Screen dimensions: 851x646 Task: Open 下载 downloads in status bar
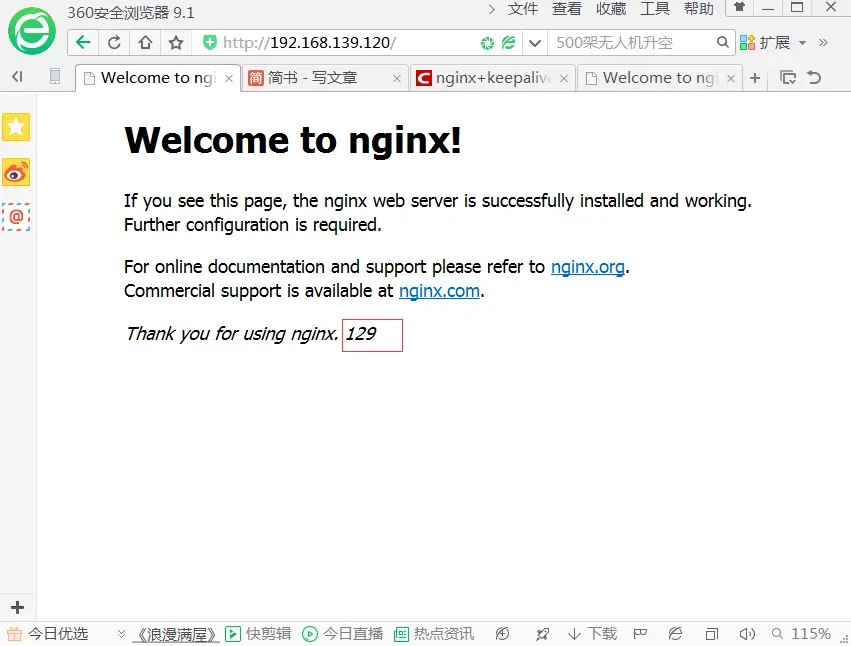point(592,634)
